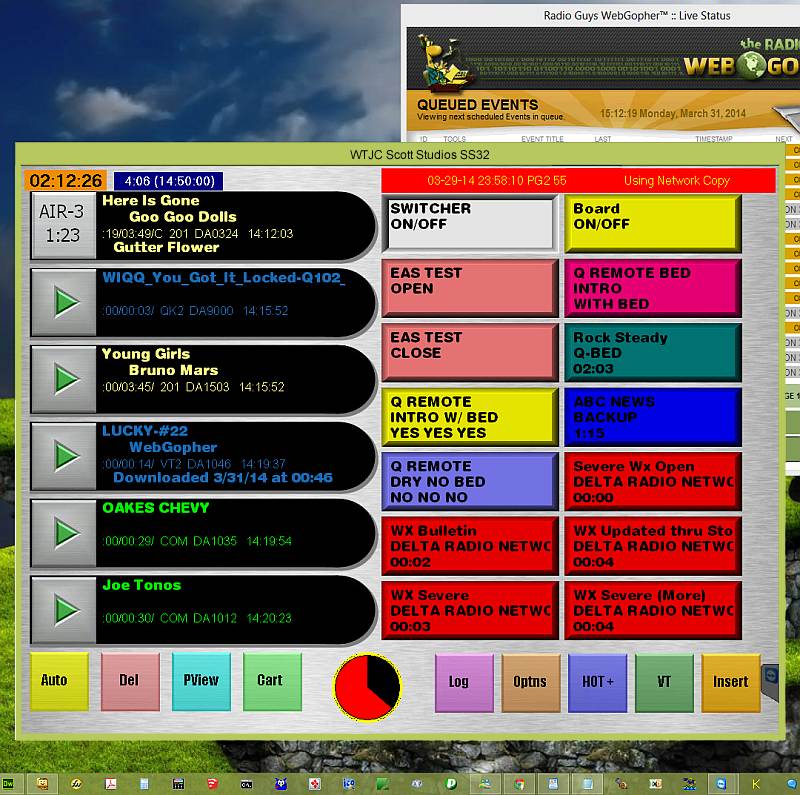Click the AIR-3 now-playing deck button
Viewport: 800px width, 795px height.
[64, 226]
